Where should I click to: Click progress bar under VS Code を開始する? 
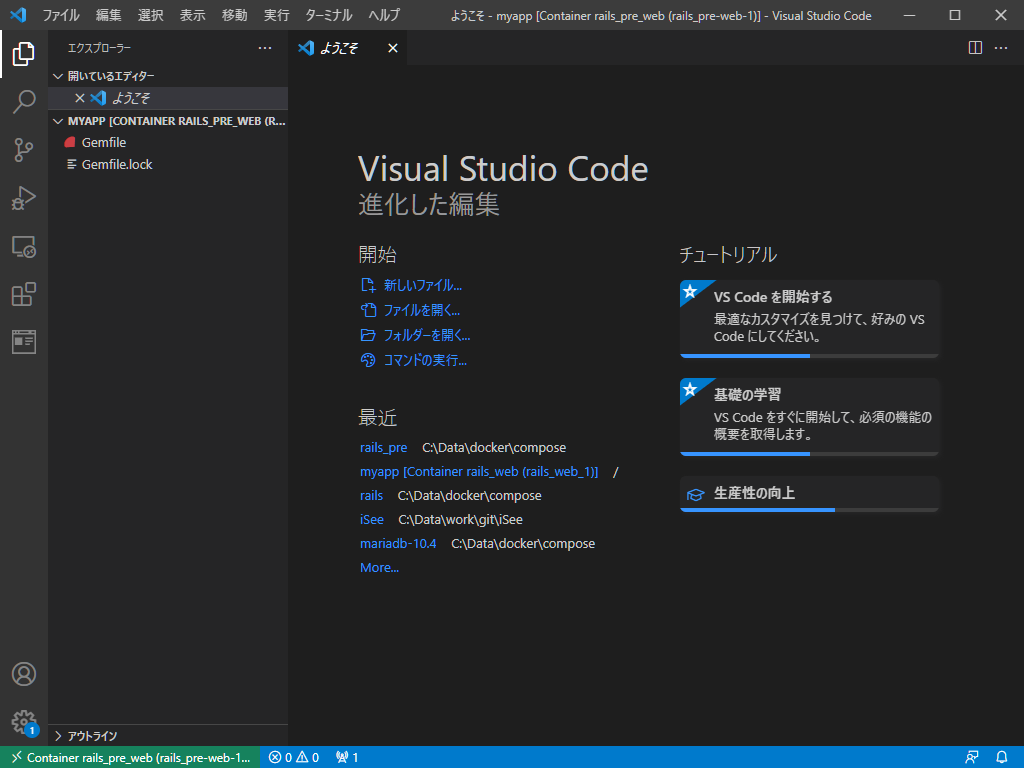coord(809,356)
